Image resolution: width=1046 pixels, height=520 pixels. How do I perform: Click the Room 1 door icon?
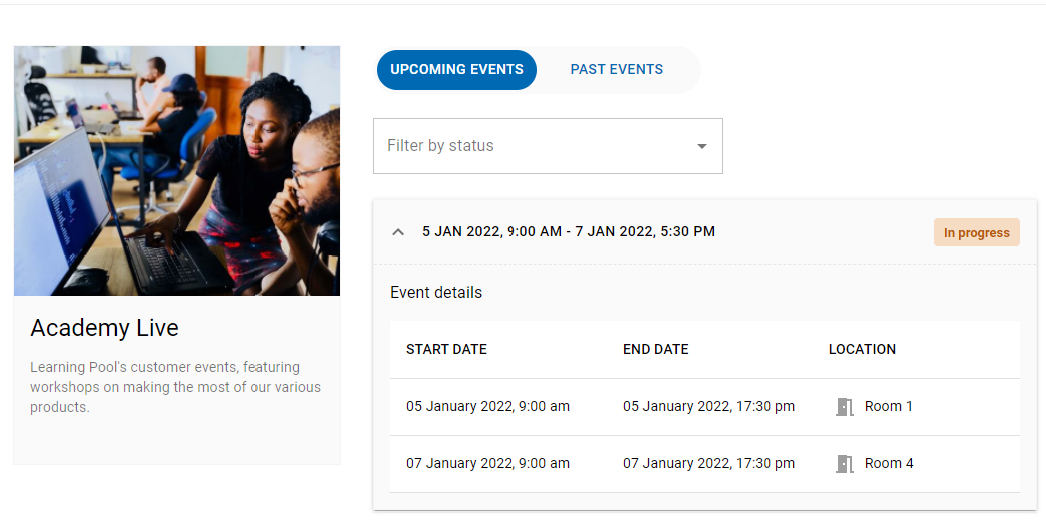845,407
